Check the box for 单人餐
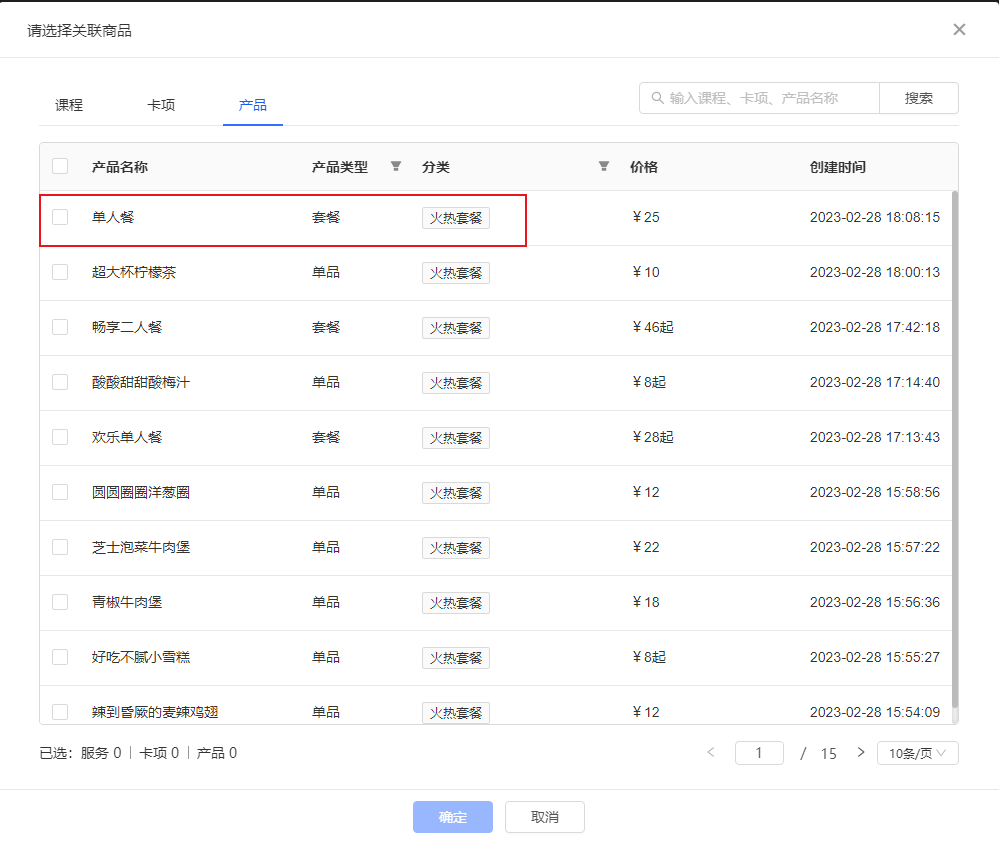Image resolution: width=999 pixels, height=842 pixels. pos(60,217)
